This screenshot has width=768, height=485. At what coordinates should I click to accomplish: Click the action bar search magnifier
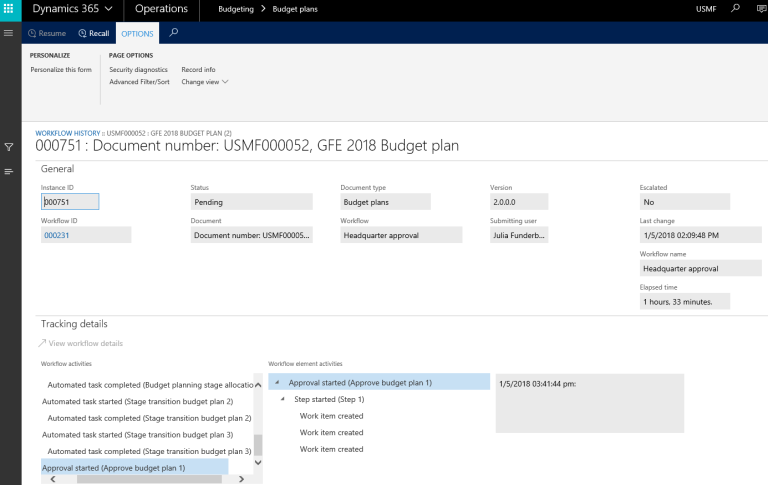(x=174, y=33)
